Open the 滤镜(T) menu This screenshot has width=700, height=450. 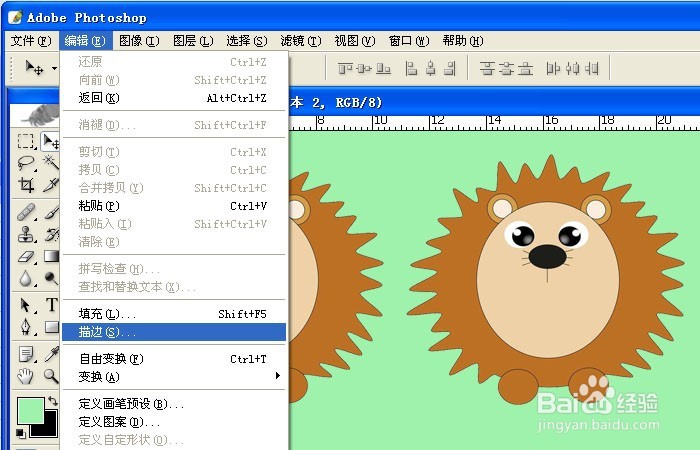click(301, 41)
